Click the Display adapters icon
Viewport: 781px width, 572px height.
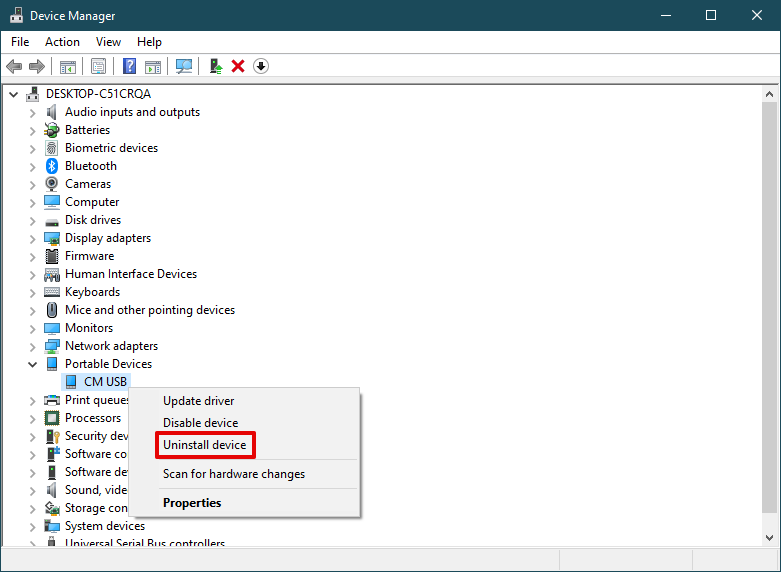click(x=52, y=238)
